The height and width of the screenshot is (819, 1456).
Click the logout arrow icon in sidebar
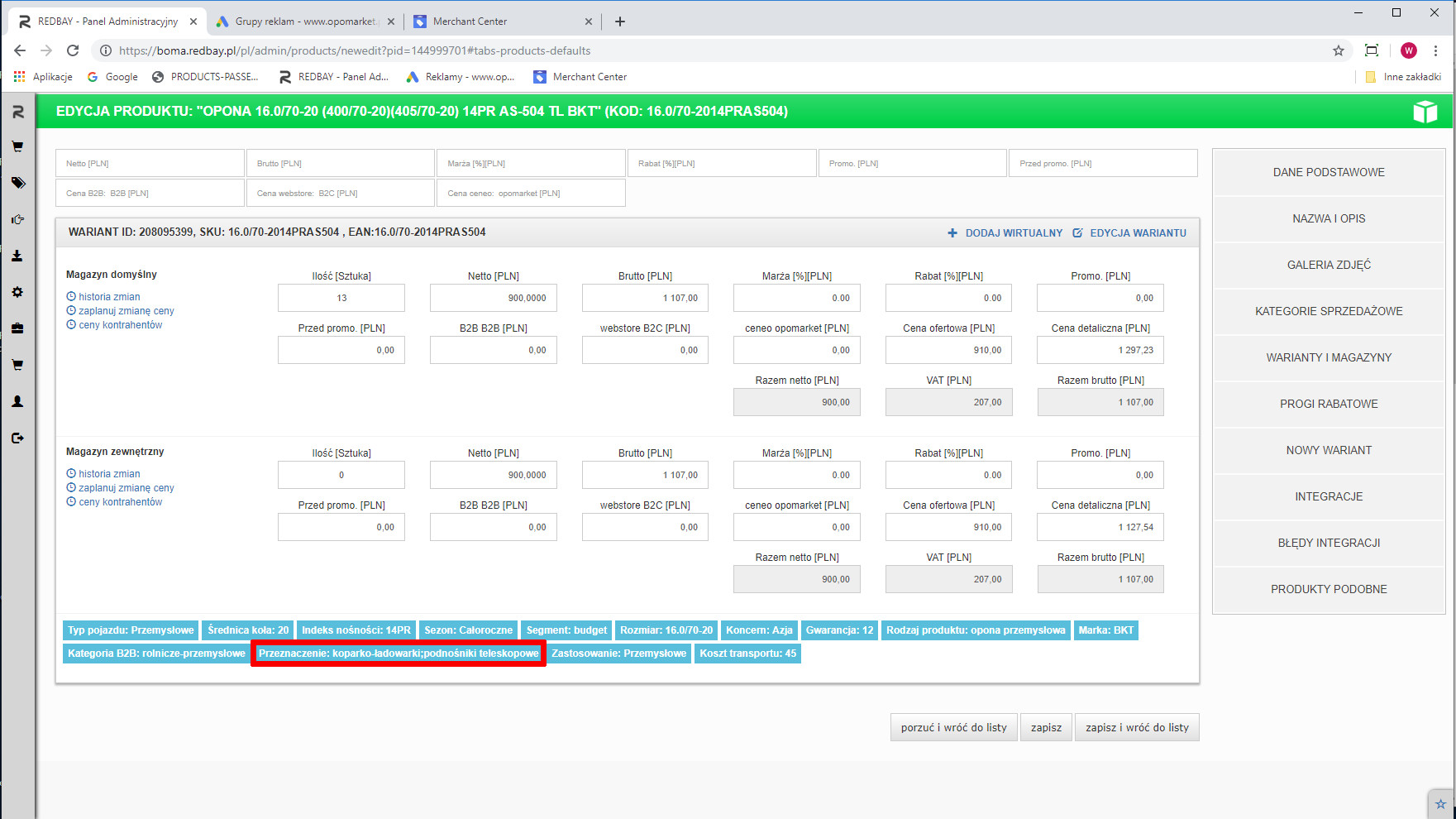click(17, 438)
